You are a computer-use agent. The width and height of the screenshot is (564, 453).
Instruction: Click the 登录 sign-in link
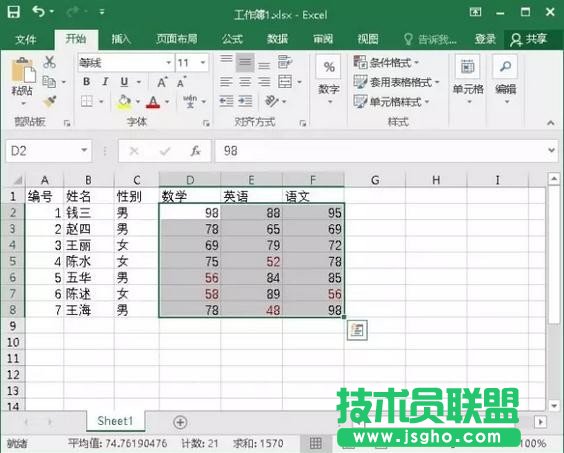pos(485,39)
